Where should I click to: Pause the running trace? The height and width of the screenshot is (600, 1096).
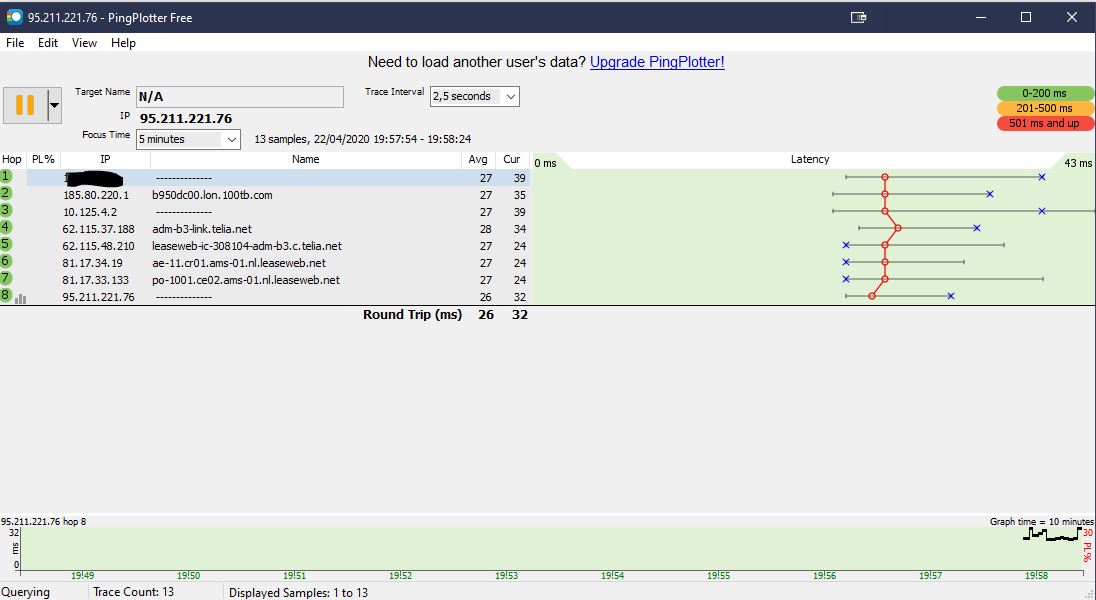tap(25, 105)
